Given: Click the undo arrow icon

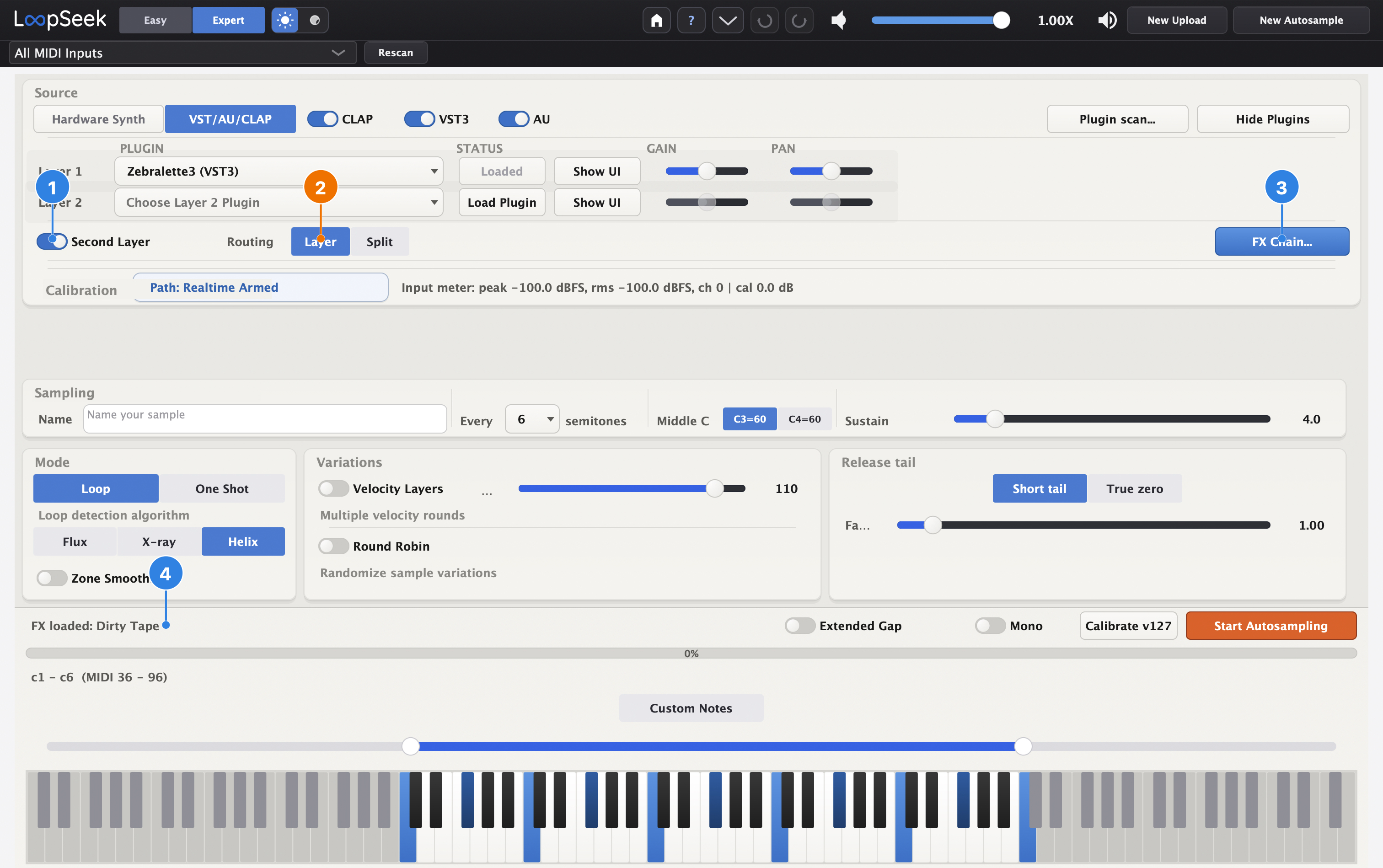Looking at the screenshot, I should 764,21.
